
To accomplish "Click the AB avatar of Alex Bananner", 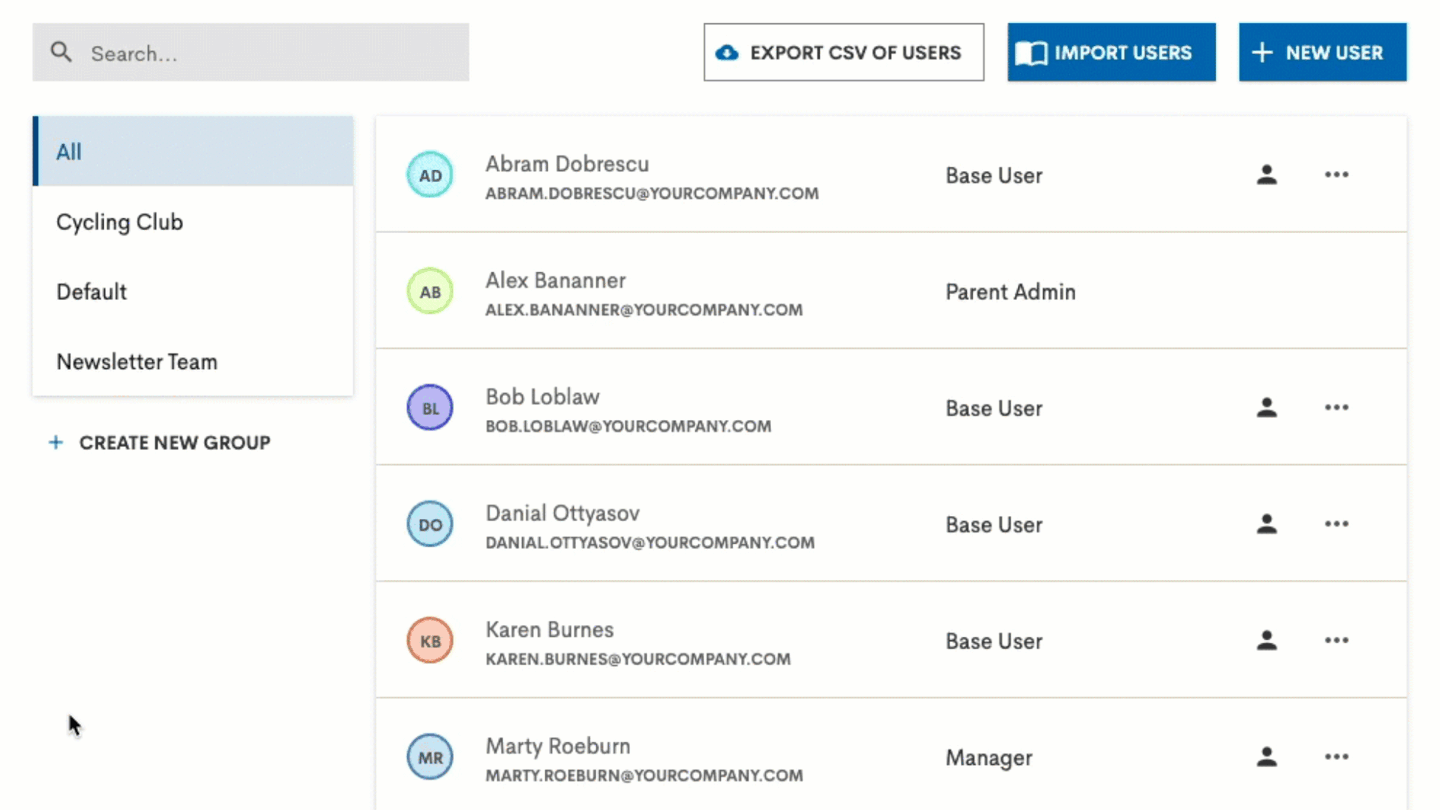I will pyautogui.click(x=430, y=292).
